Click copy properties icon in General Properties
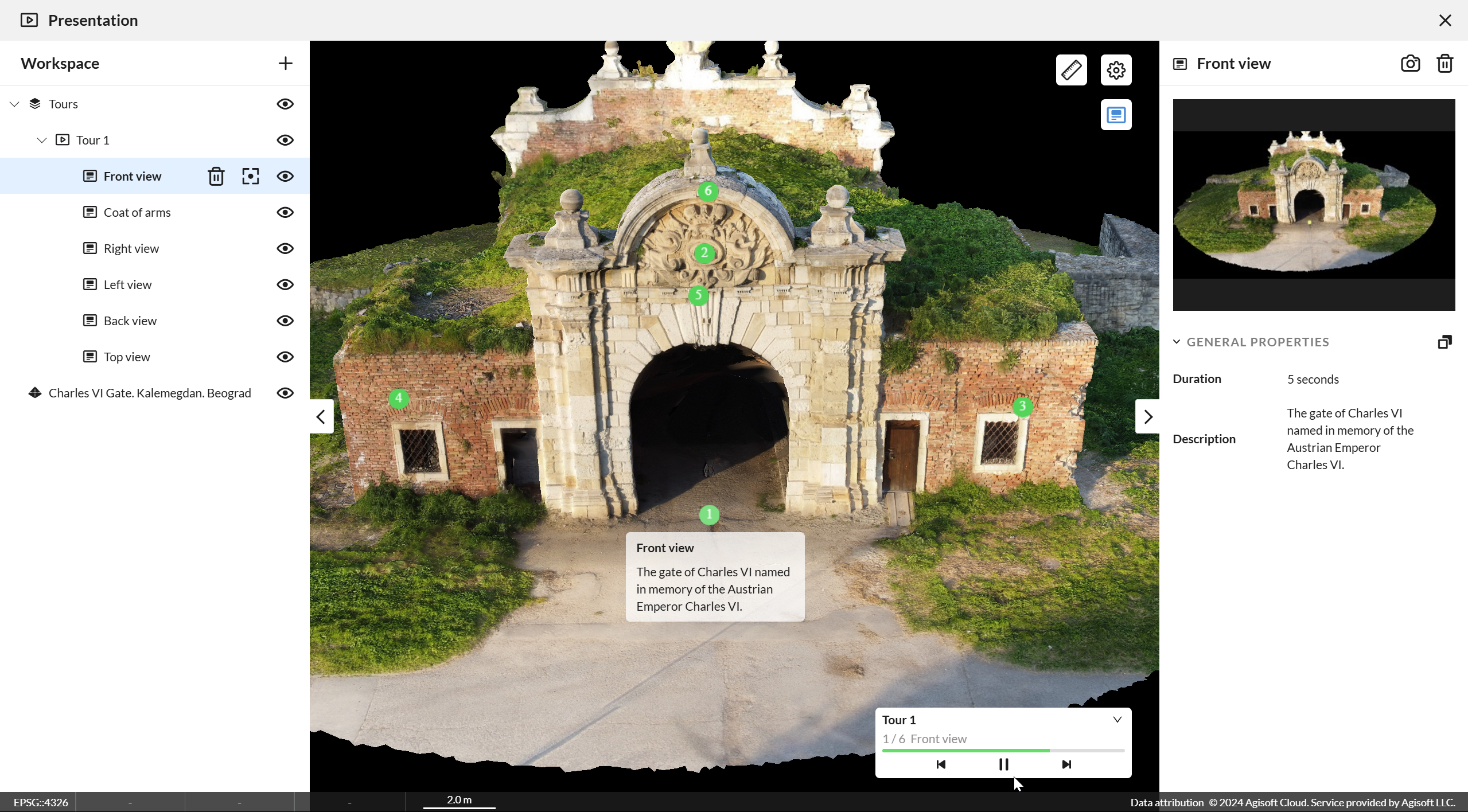 pyautogui.click(x=1444, y=342)
